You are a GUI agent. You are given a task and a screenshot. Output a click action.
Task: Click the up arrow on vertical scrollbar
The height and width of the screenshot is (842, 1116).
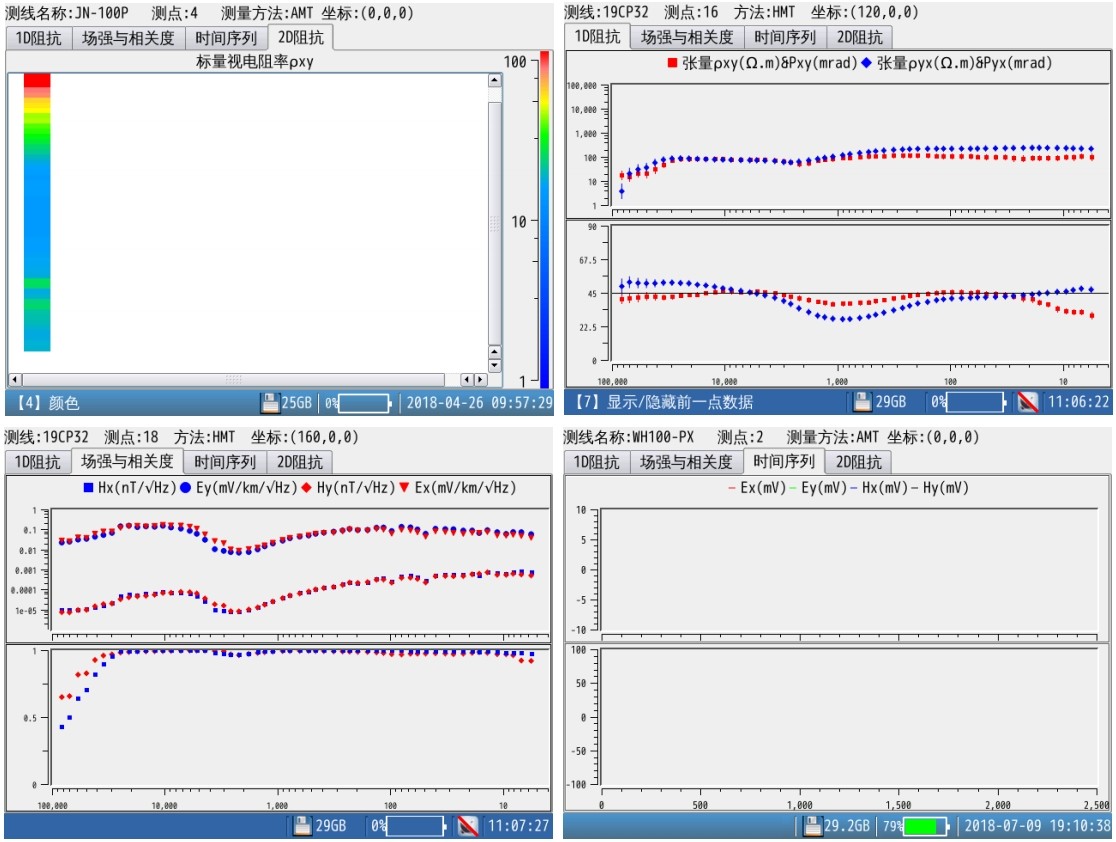click(x=494, y=80)
